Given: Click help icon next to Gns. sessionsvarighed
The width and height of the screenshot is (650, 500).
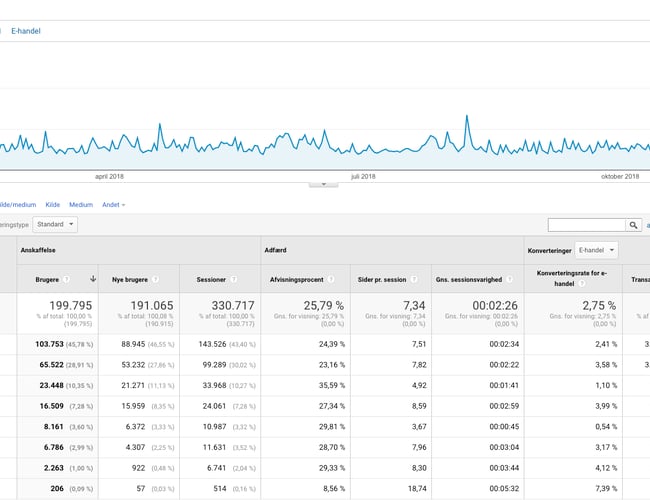Looking at the screenshot, I should (x=507, y=279).
